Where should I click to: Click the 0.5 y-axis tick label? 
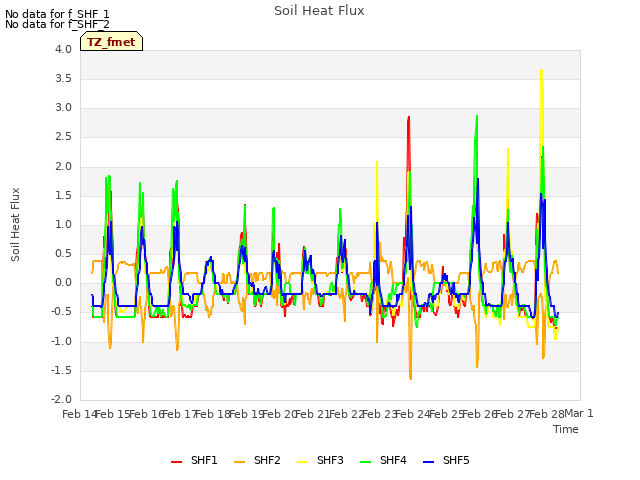[63, 253]
